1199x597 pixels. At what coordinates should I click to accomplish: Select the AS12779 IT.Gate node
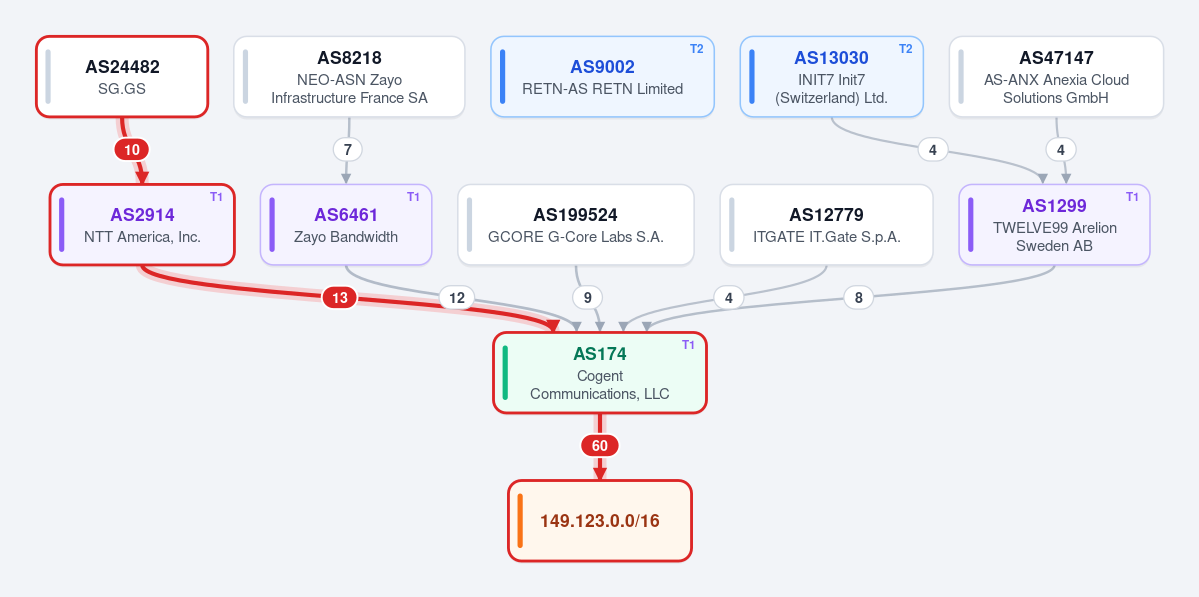[827, 225]
